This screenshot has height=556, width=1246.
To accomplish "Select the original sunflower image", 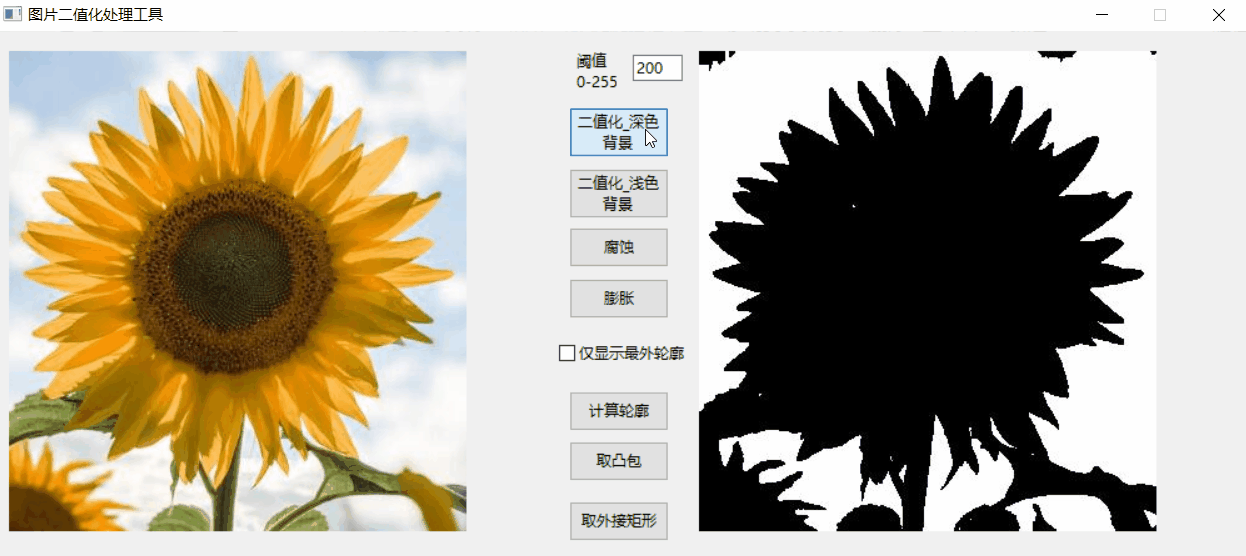I will coord(238,291).
